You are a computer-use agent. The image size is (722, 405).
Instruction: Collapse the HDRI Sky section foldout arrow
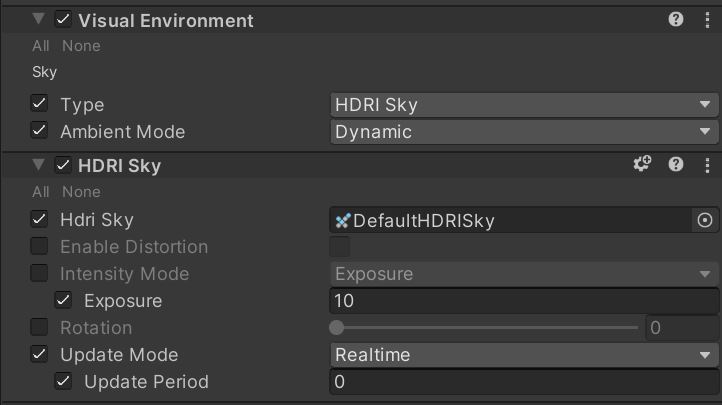[39, 164]
